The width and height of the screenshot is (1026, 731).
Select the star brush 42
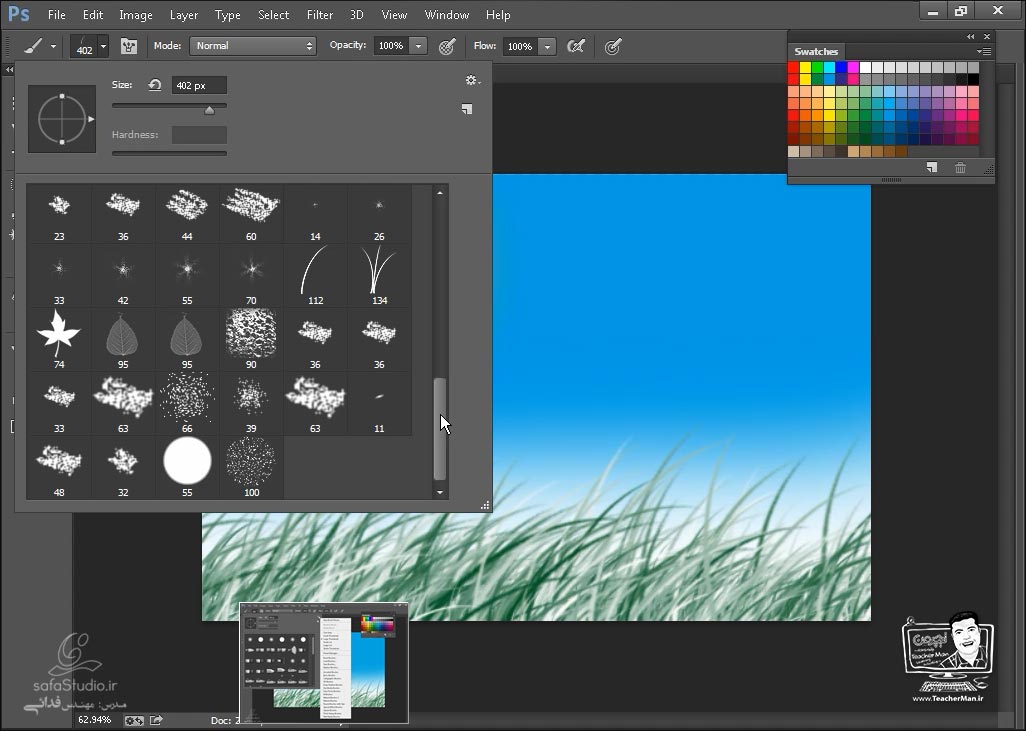123,276
